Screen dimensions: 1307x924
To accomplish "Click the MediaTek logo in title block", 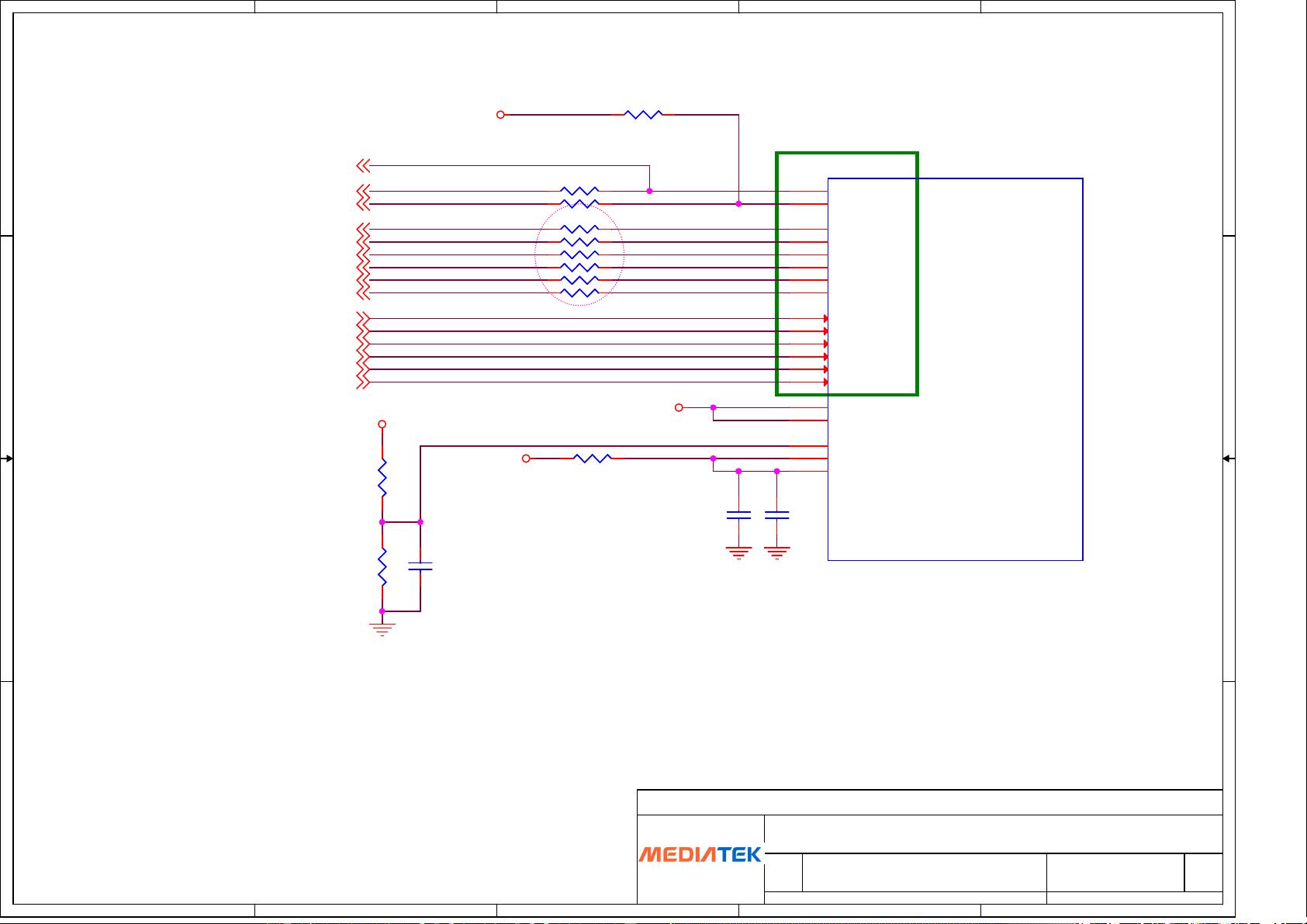I will point(700,854).
